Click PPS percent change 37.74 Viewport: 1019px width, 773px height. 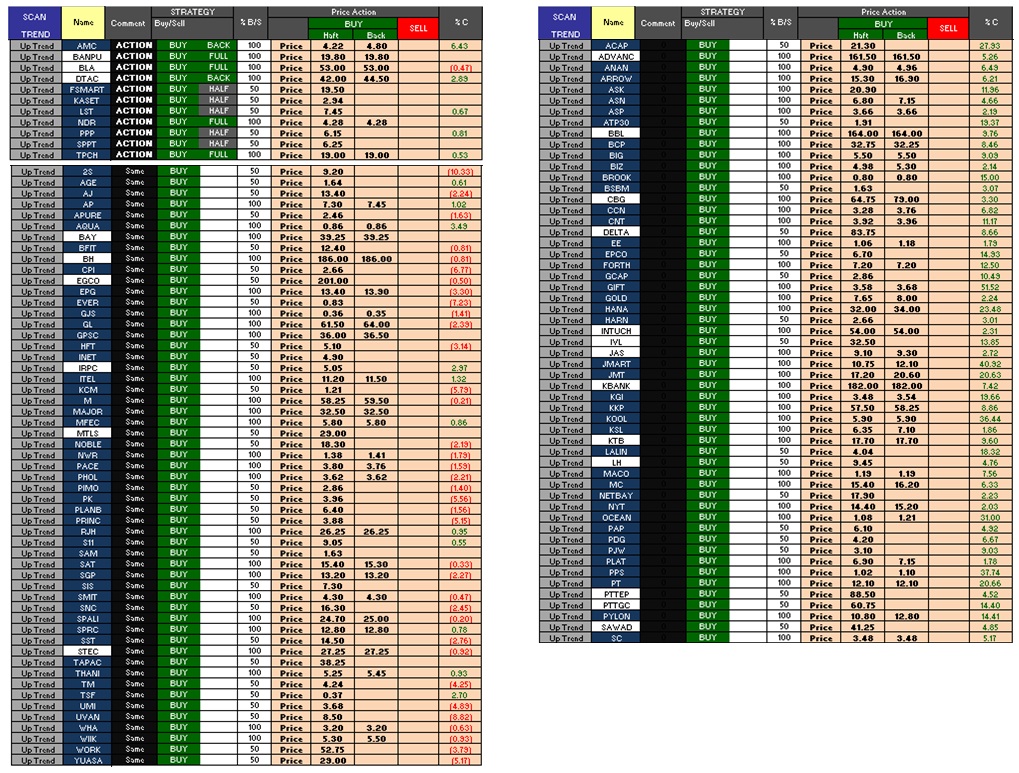coord(990,572)
